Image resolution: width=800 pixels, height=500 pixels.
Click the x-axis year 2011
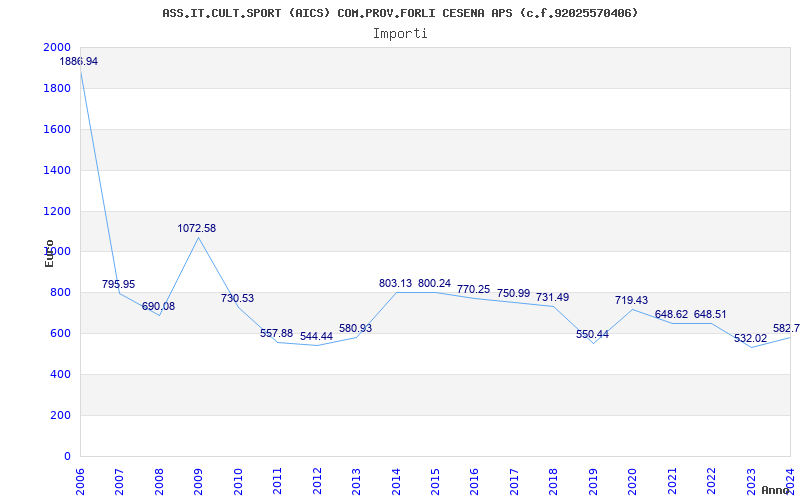(278, 480)
